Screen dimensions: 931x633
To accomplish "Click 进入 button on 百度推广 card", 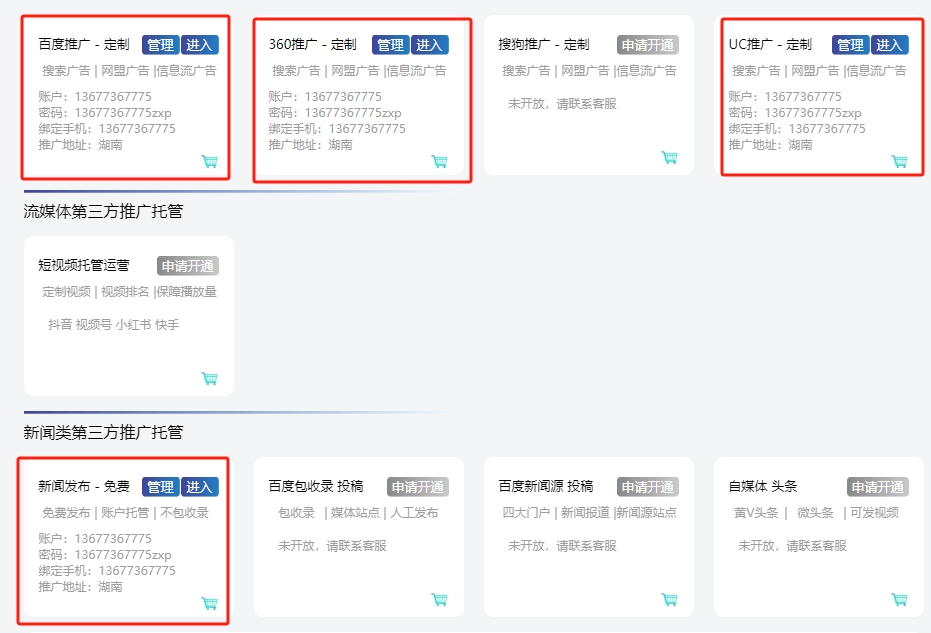I will pos(200,45).
